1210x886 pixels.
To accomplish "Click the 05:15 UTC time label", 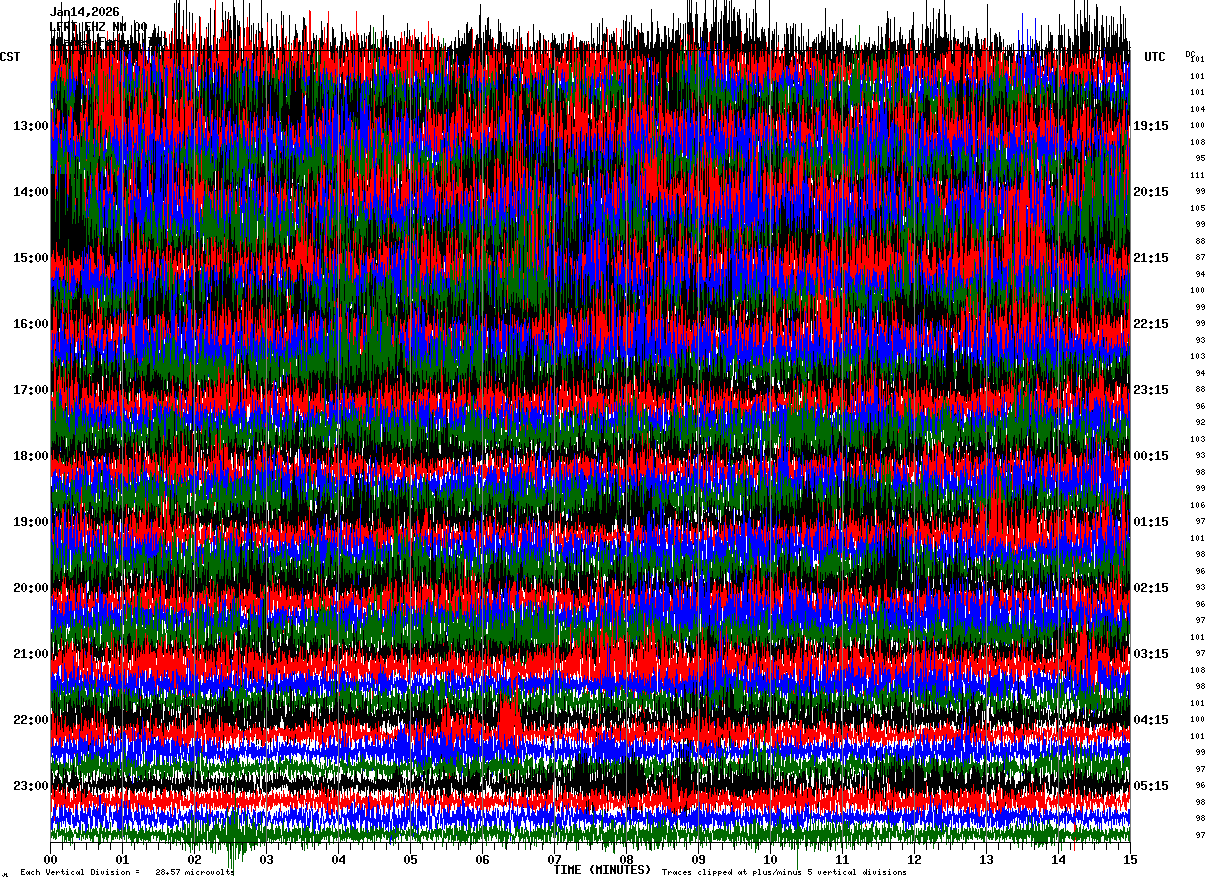I will click(1151, 786).
